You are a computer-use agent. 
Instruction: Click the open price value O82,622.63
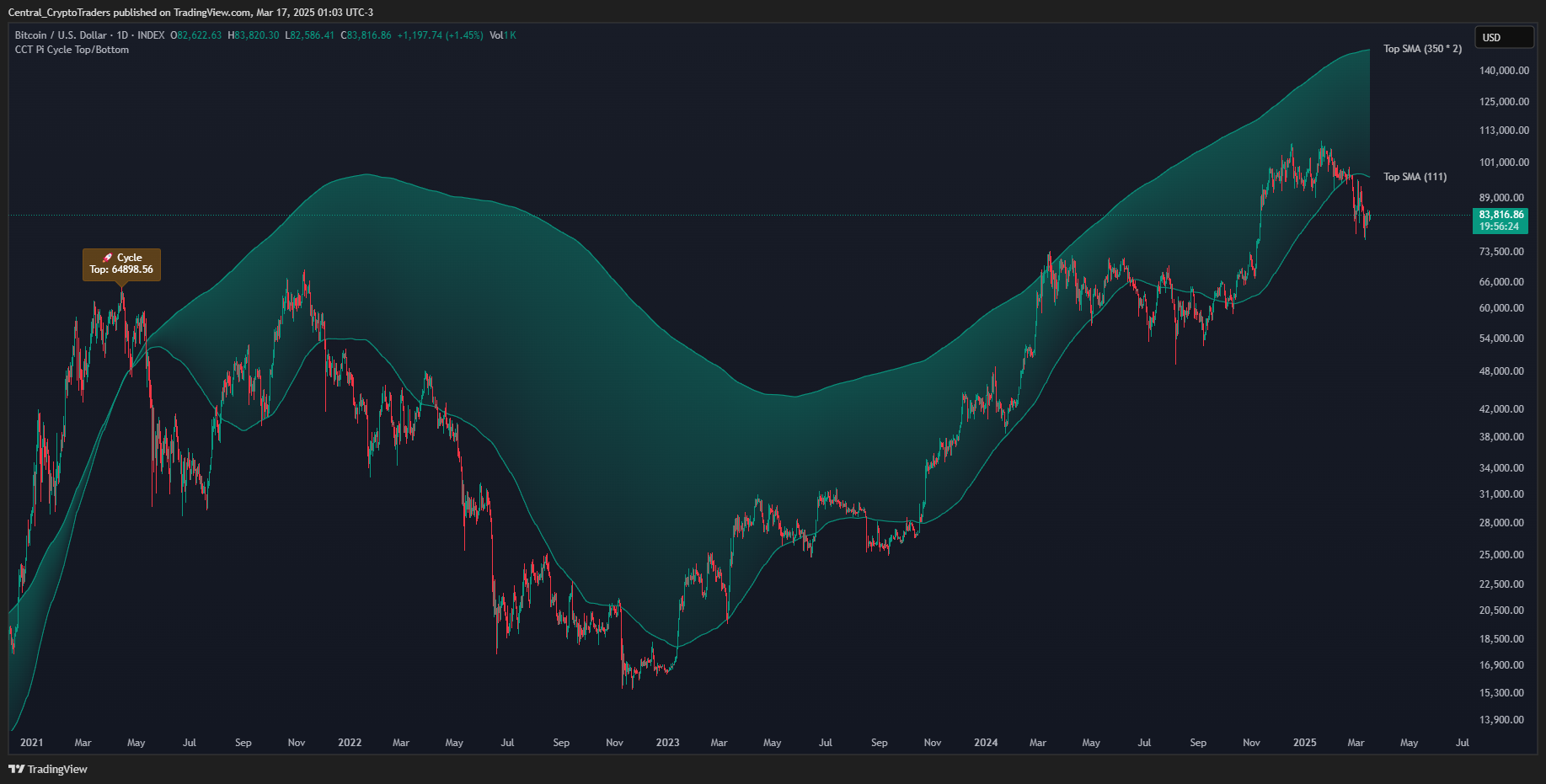click(x=196, y=35)
